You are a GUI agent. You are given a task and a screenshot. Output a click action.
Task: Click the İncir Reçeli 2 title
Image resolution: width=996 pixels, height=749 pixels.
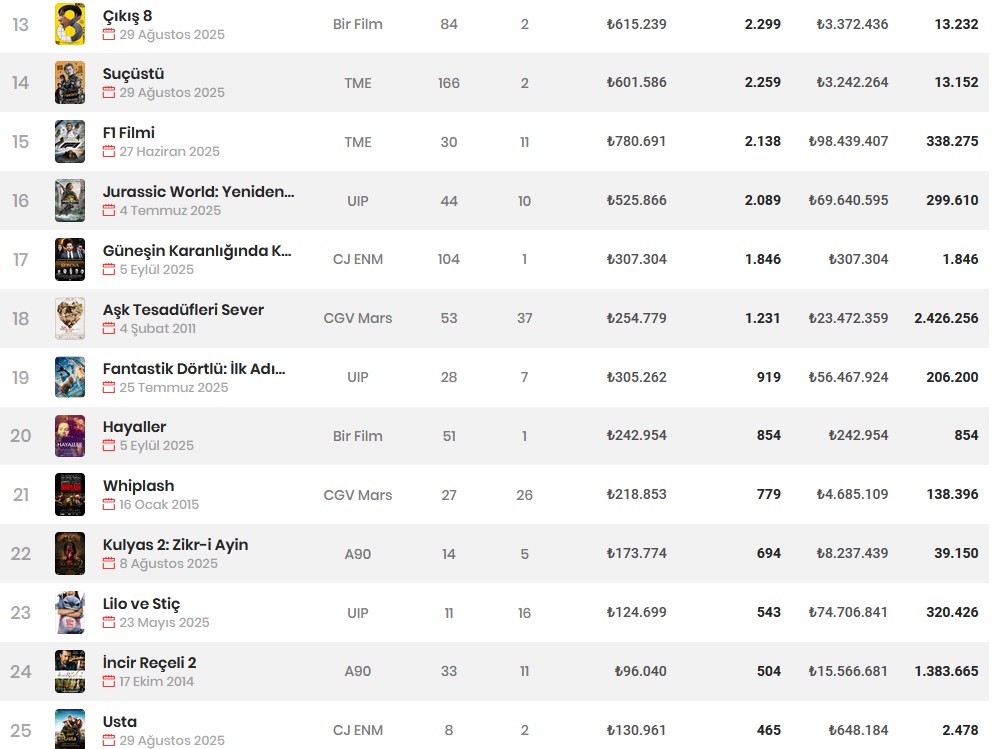[x=149, y=663]
